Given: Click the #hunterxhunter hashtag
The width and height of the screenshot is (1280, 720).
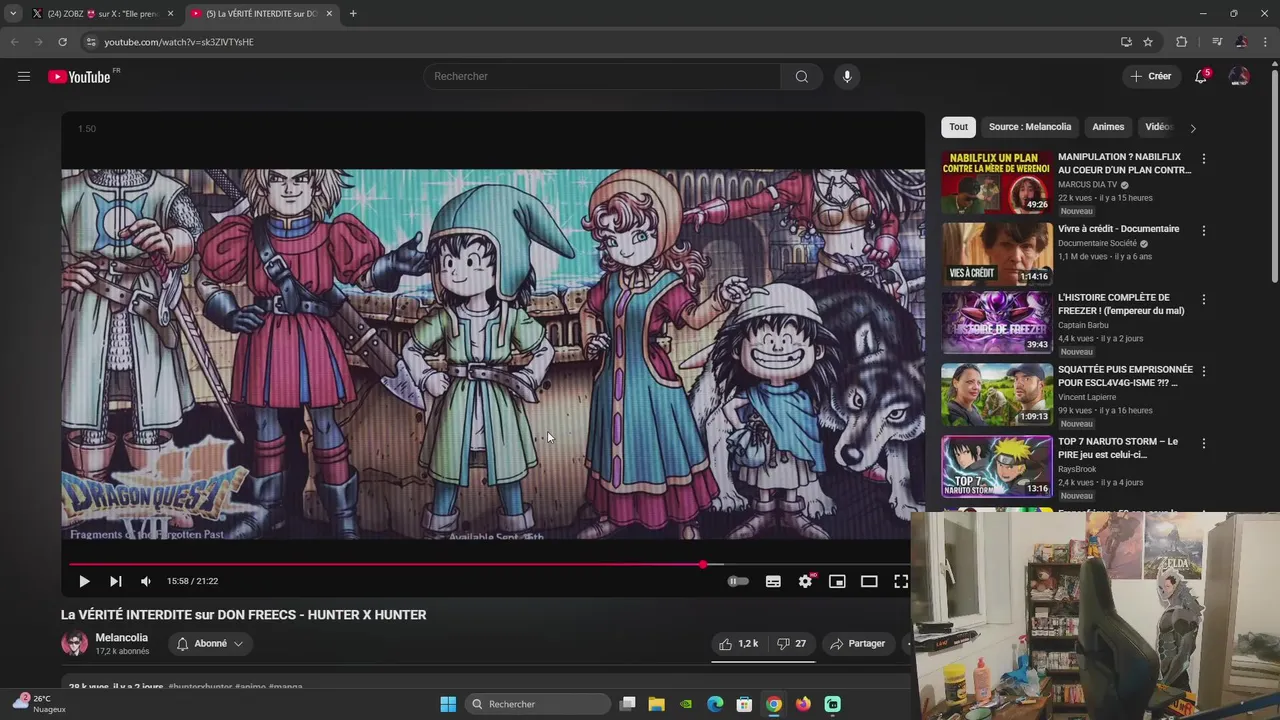Looking at the screenshot, I should pos(200,687).
